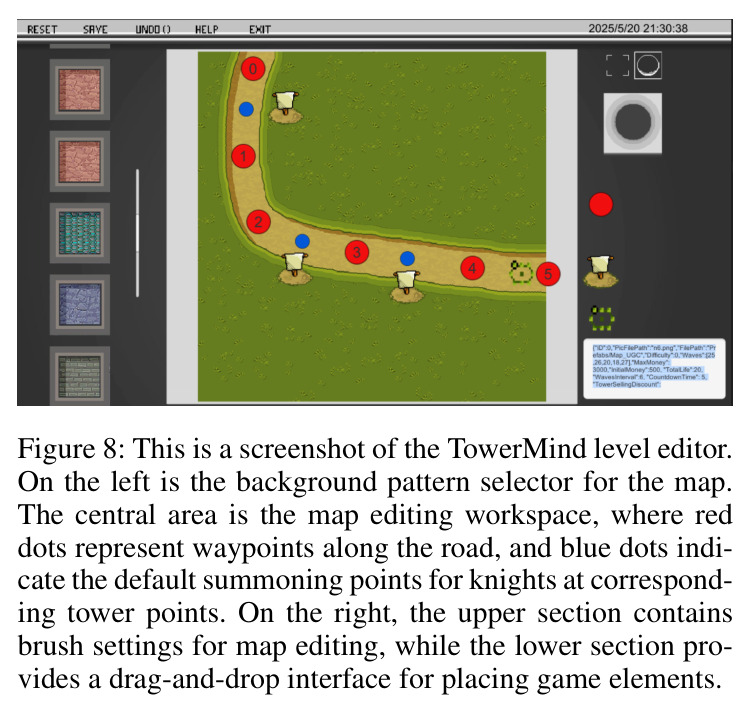Open HELP from the top bar

coord(206,30)
